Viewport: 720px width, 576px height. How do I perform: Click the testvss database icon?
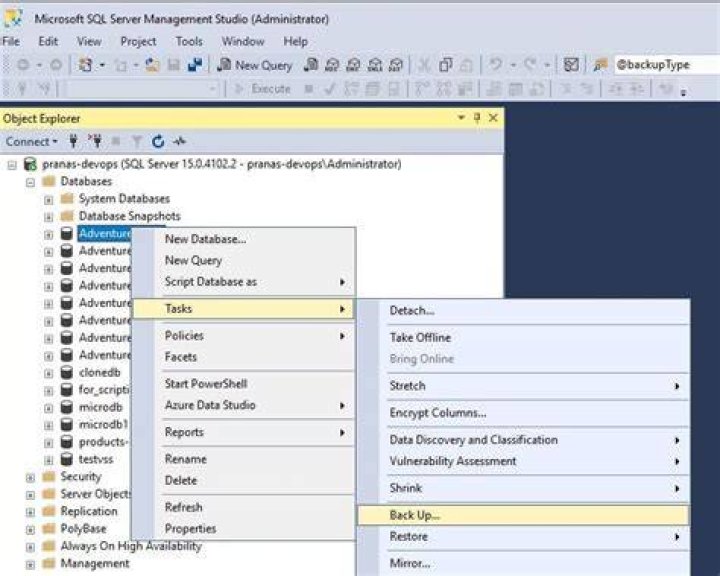(67, 459)
